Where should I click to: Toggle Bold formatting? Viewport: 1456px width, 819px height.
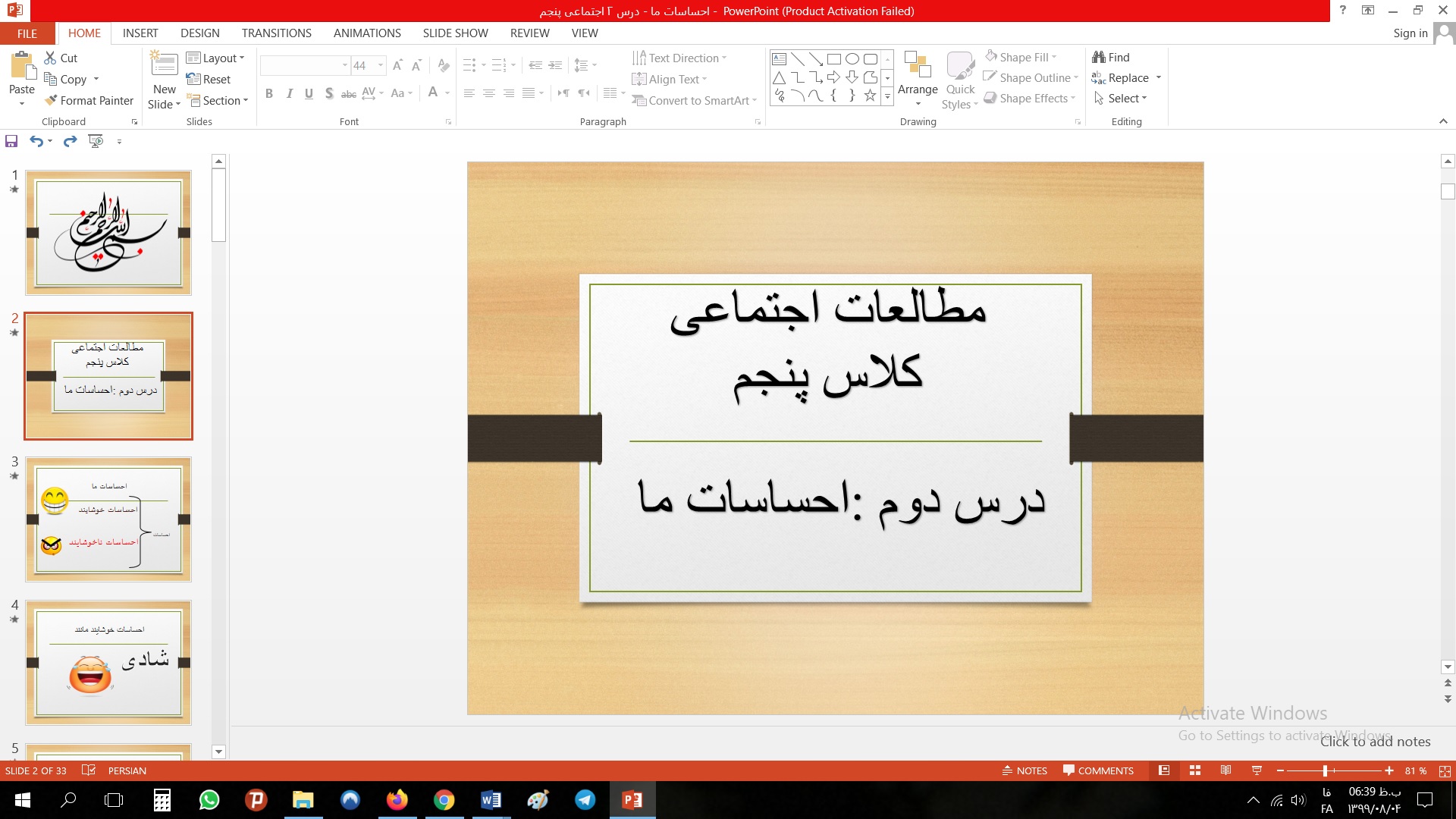click(x=268, y=93)
